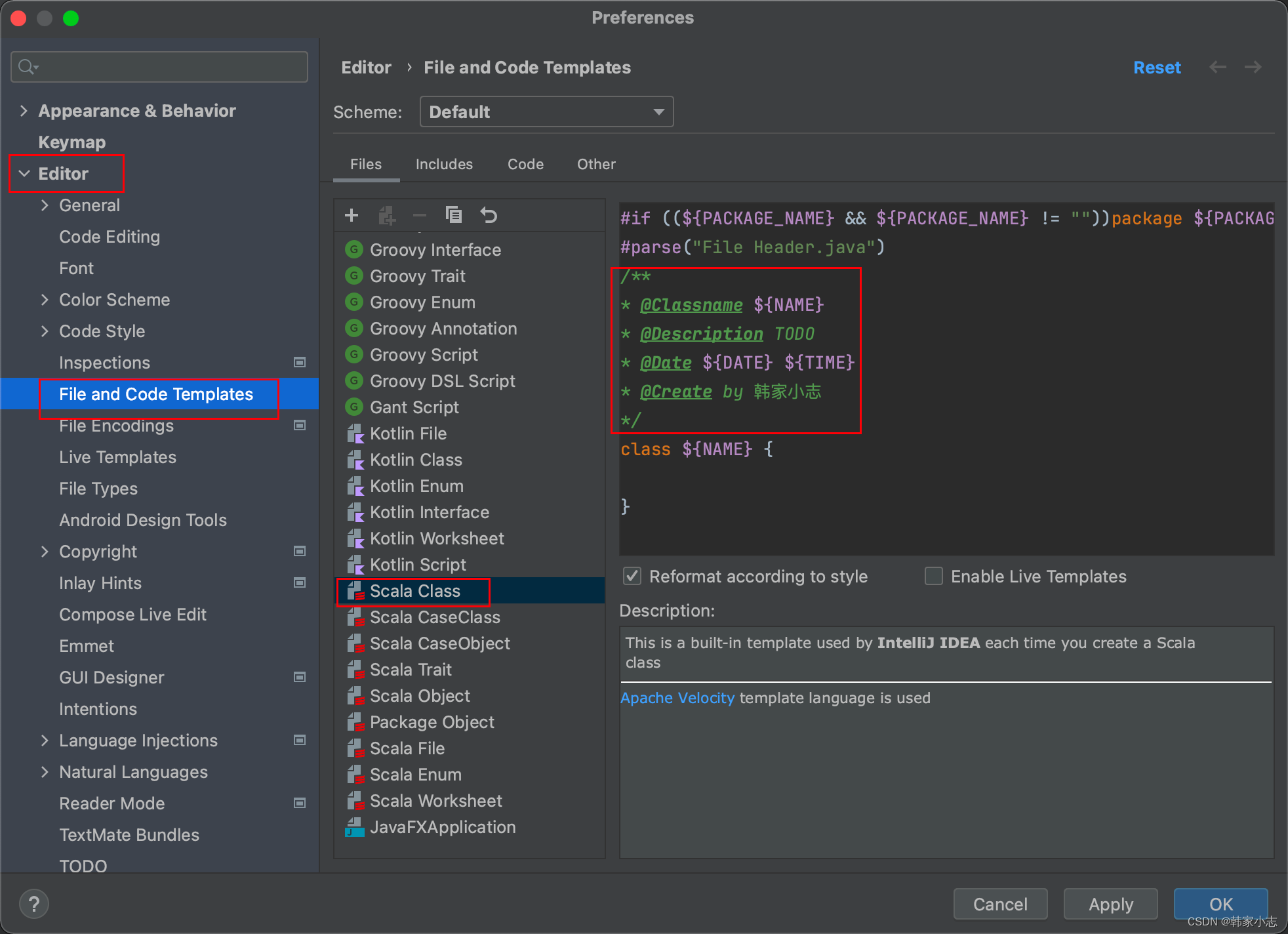The height and width of the screenshot is (934, 1288).
Task: Click the Reset button
Action: click(x=1156, y=68)
